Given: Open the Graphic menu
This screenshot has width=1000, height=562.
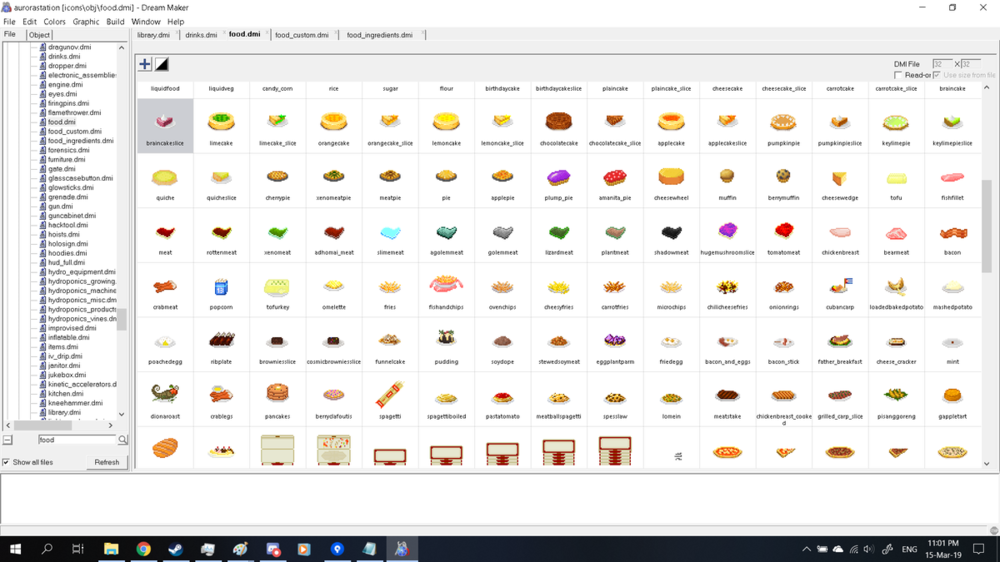Looking at the screenshot, I should tap(86, 22).
